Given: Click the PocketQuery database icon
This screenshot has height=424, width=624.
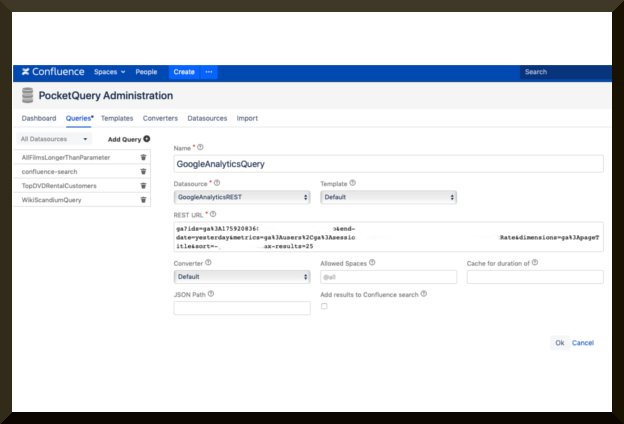Looking at the screenshot, I should (x=27, y=96).
